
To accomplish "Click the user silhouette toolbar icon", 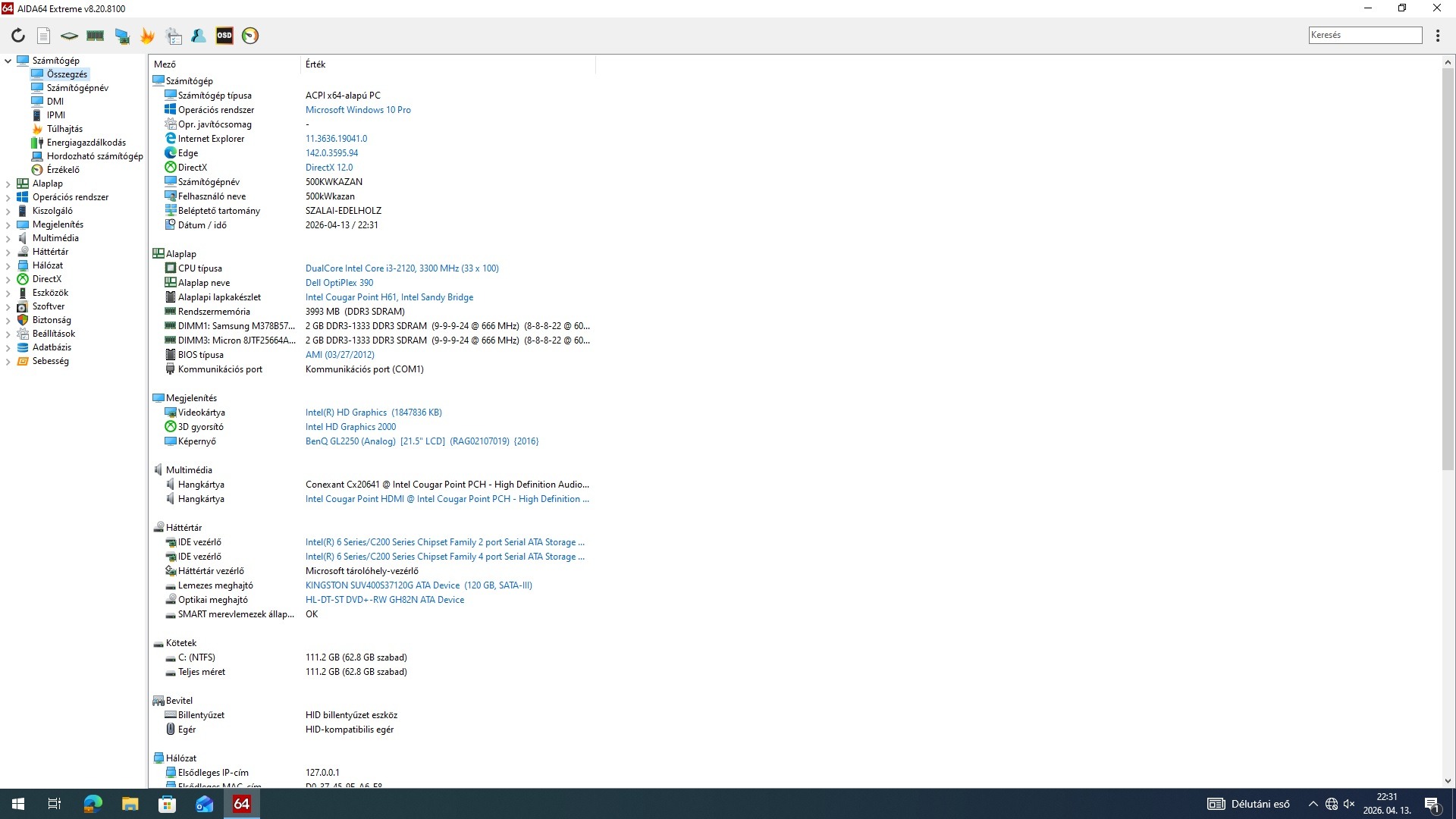I will [x=199, y=36].
